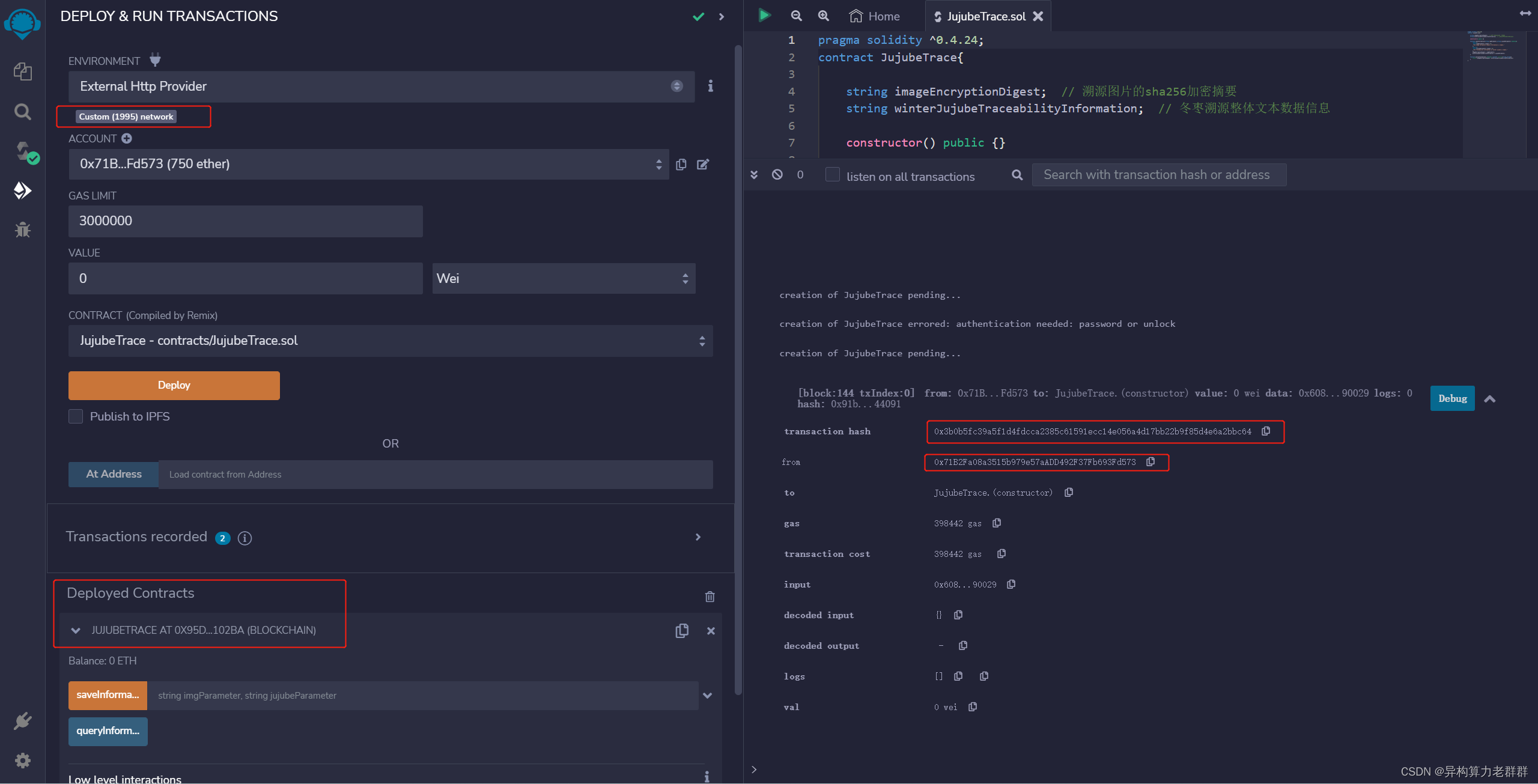Close the JujubeTrace.sol tab

point(1038,16)
